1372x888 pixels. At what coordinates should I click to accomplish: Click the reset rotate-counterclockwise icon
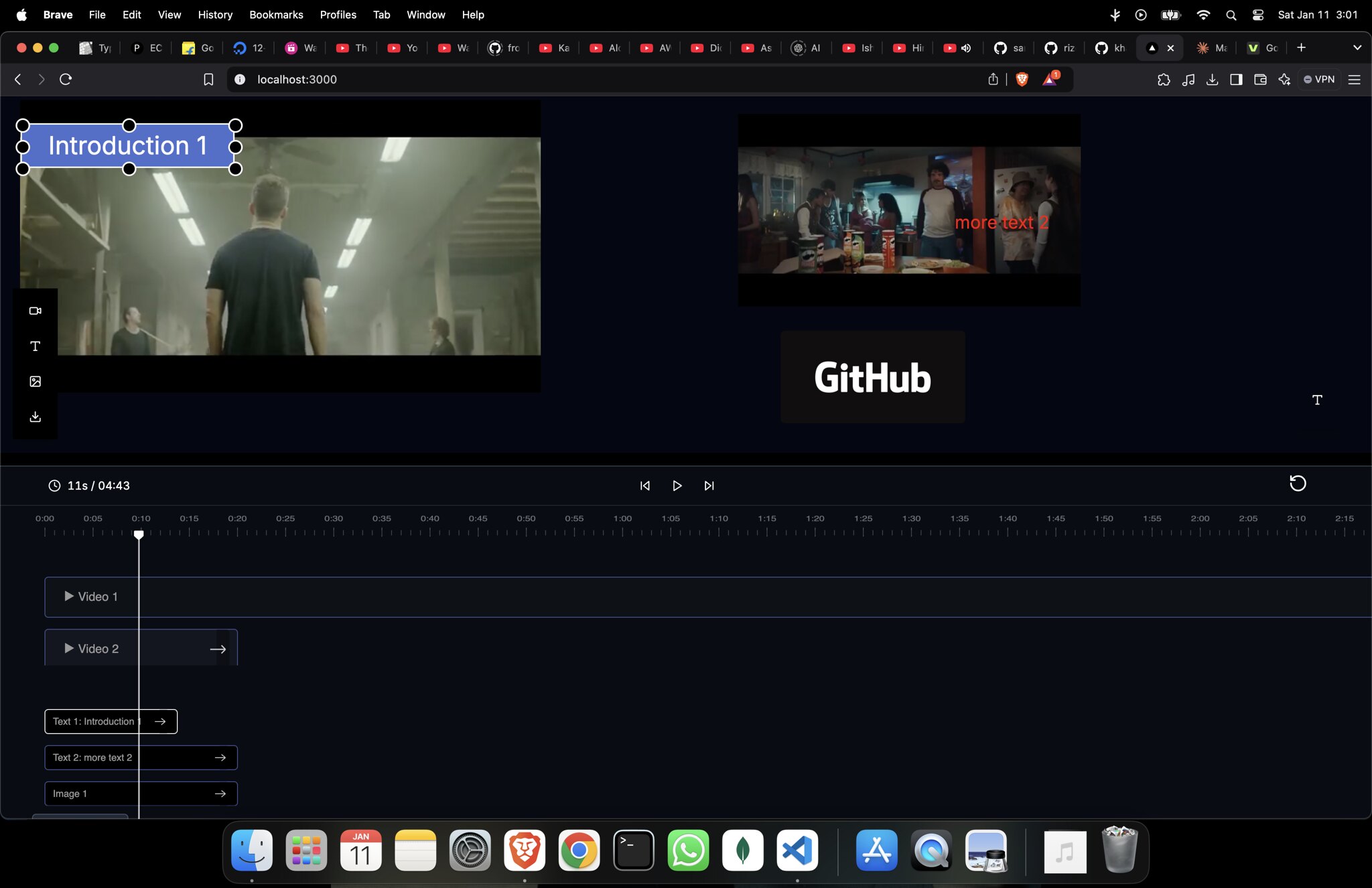[x=1298, y=484]
